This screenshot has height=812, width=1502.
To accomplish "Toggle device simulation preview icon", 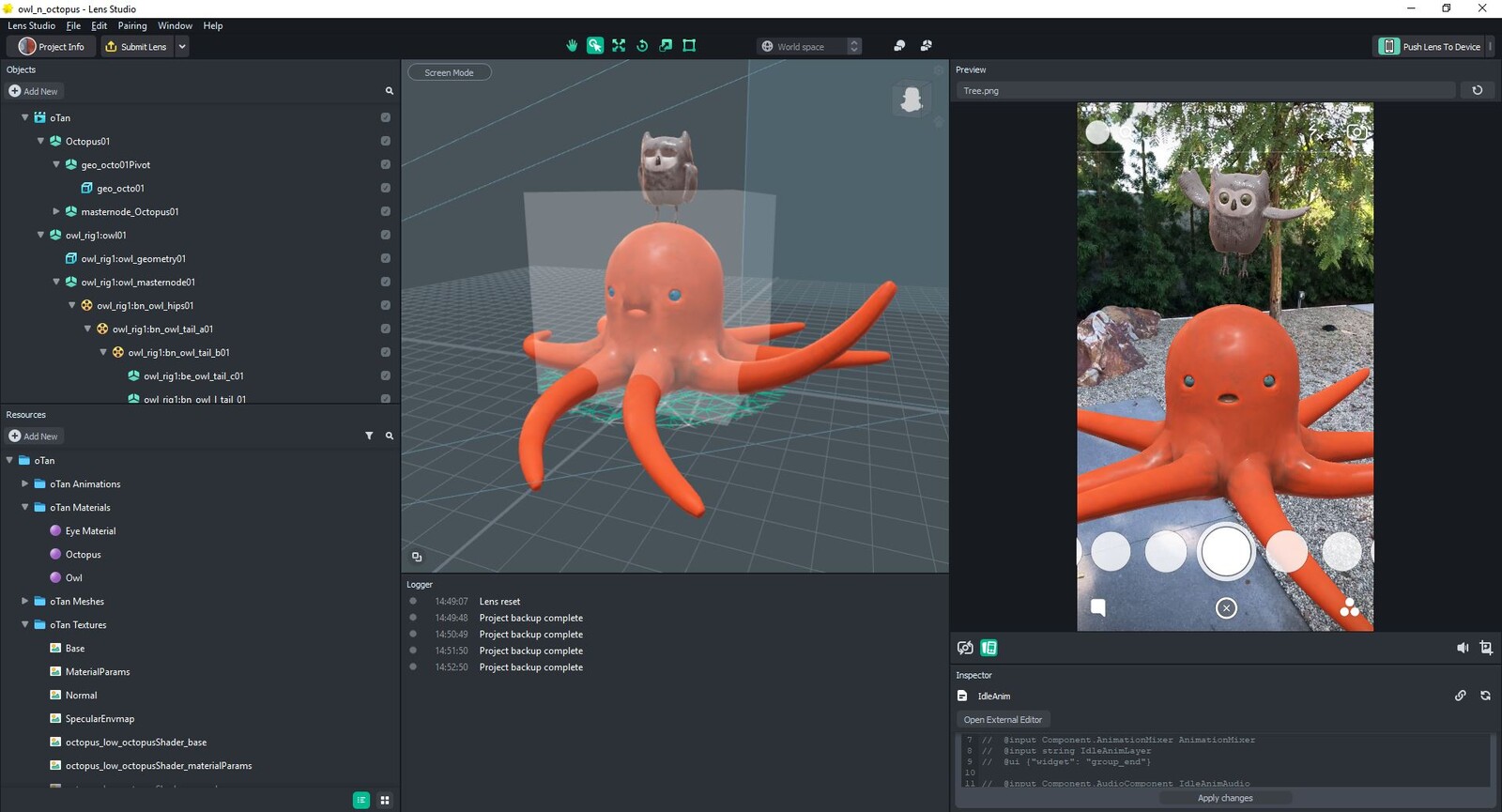I will click(x=989, y=648).
